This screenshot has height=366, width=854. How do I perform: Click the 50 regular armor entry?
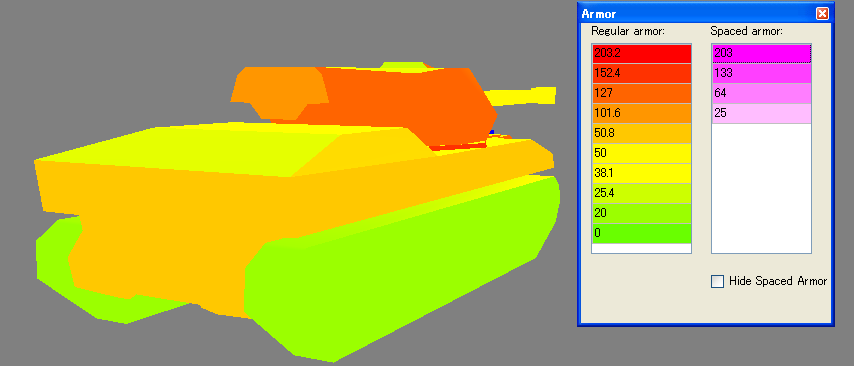pos(642,154)
